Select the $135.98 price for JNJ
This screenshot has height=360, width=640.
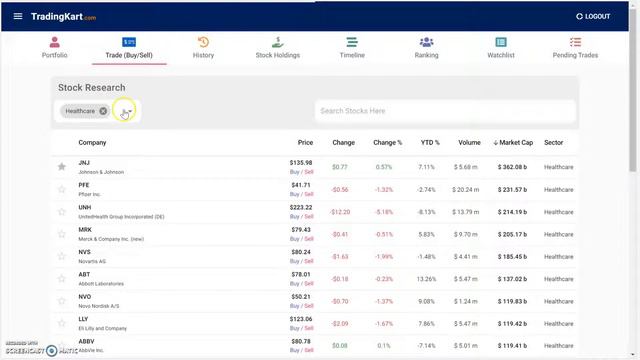[301, 162]
